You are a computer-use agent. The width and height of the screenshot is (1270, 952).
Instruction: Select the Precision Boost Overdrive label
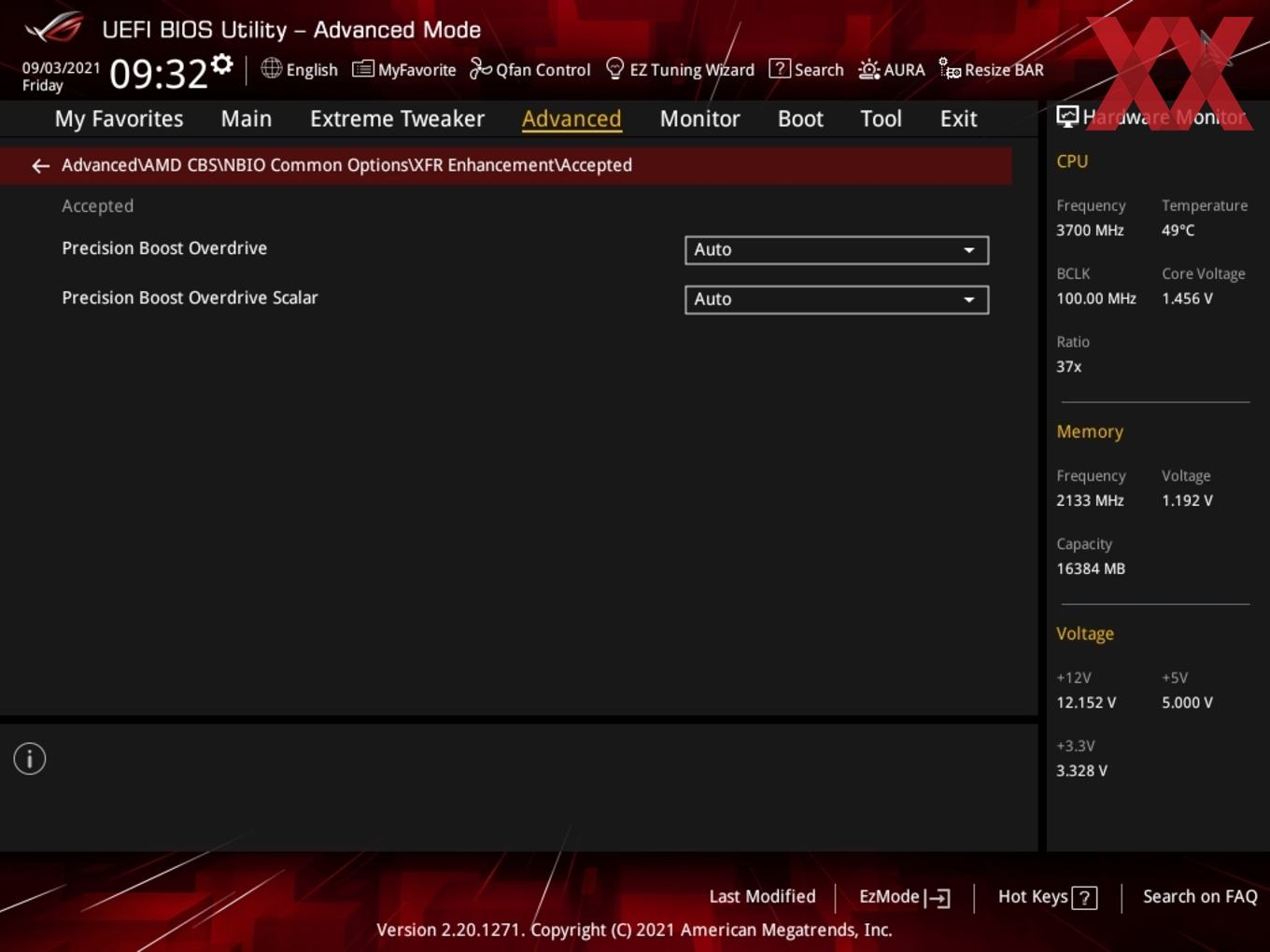point(164,248)
